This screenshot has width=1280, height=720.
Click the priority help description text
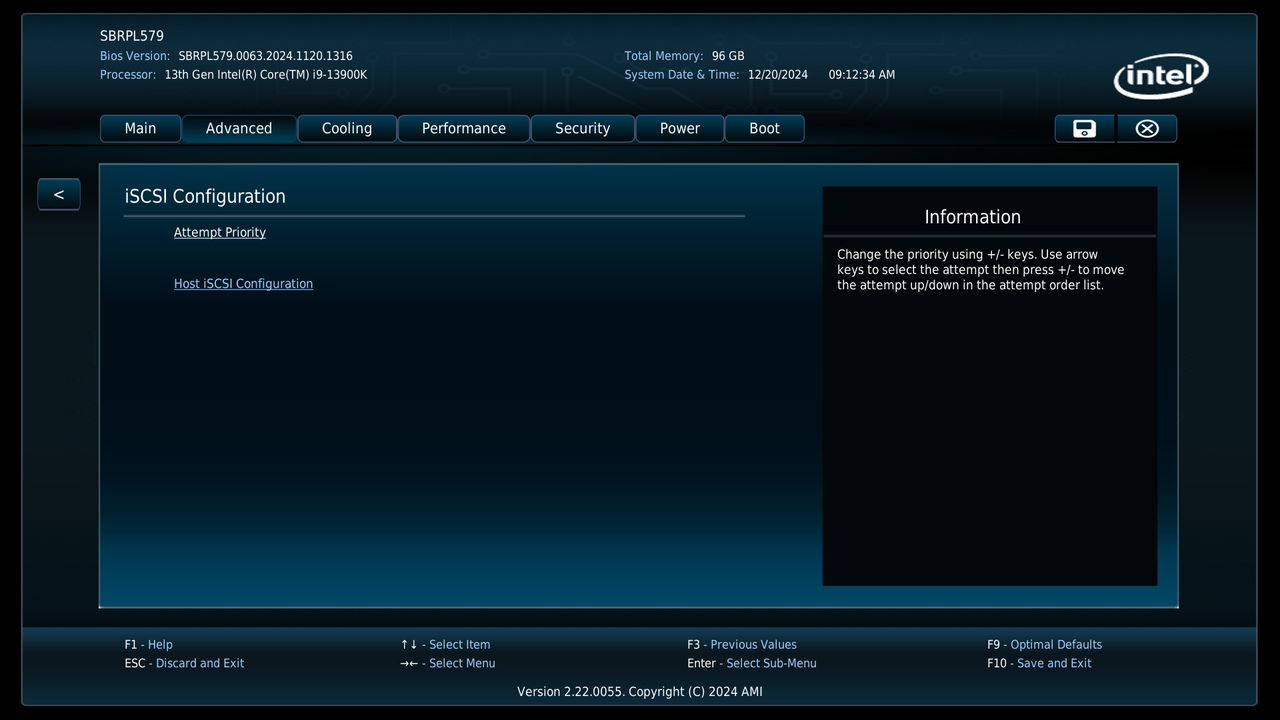pos(980,270)
